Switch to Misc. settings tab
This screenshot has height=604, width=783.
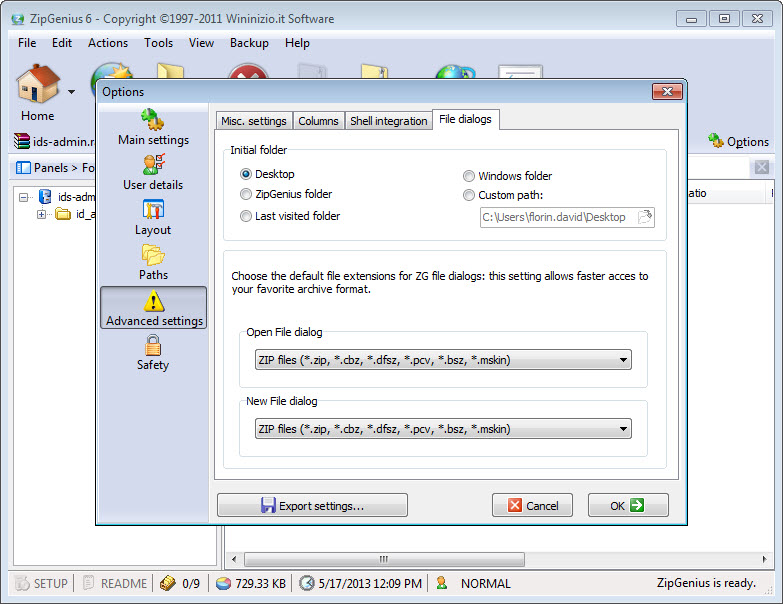point(254,121)
